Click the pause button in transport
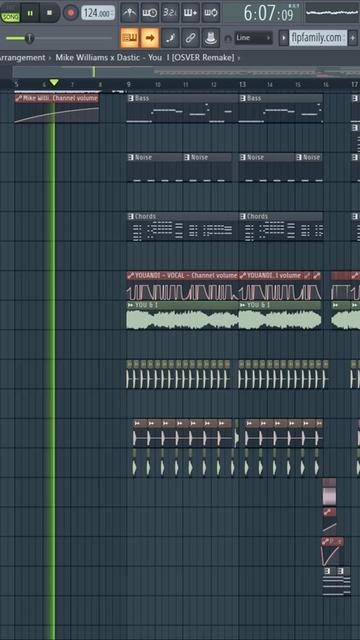 (30, 13)
